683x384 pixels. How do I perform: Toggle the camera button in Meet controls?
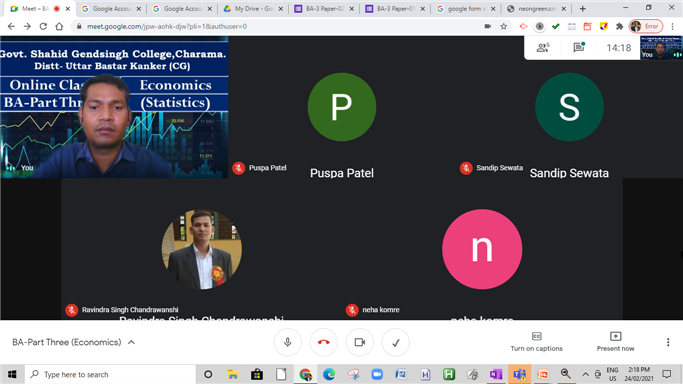pos(360,342)
